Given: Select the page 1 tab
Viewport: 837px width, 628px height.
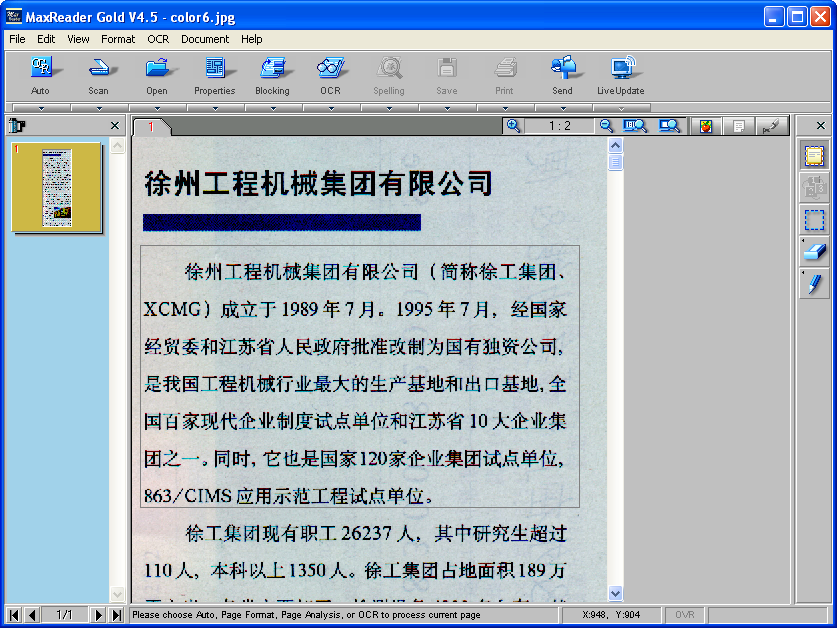Looking at the screenshot, I should [x=152, y=127].
